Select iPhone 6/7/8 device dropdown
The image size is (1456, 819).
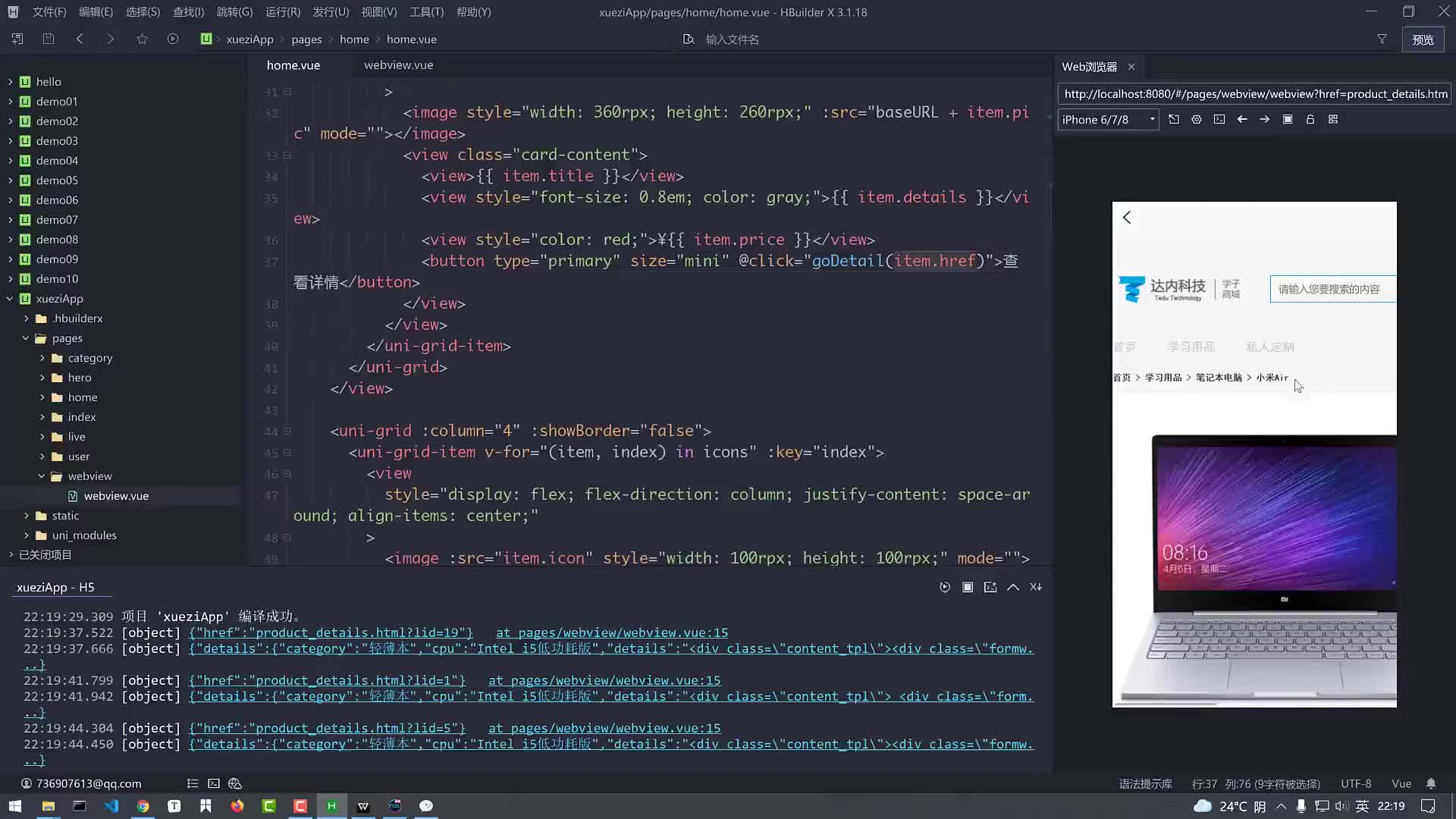1108,119
